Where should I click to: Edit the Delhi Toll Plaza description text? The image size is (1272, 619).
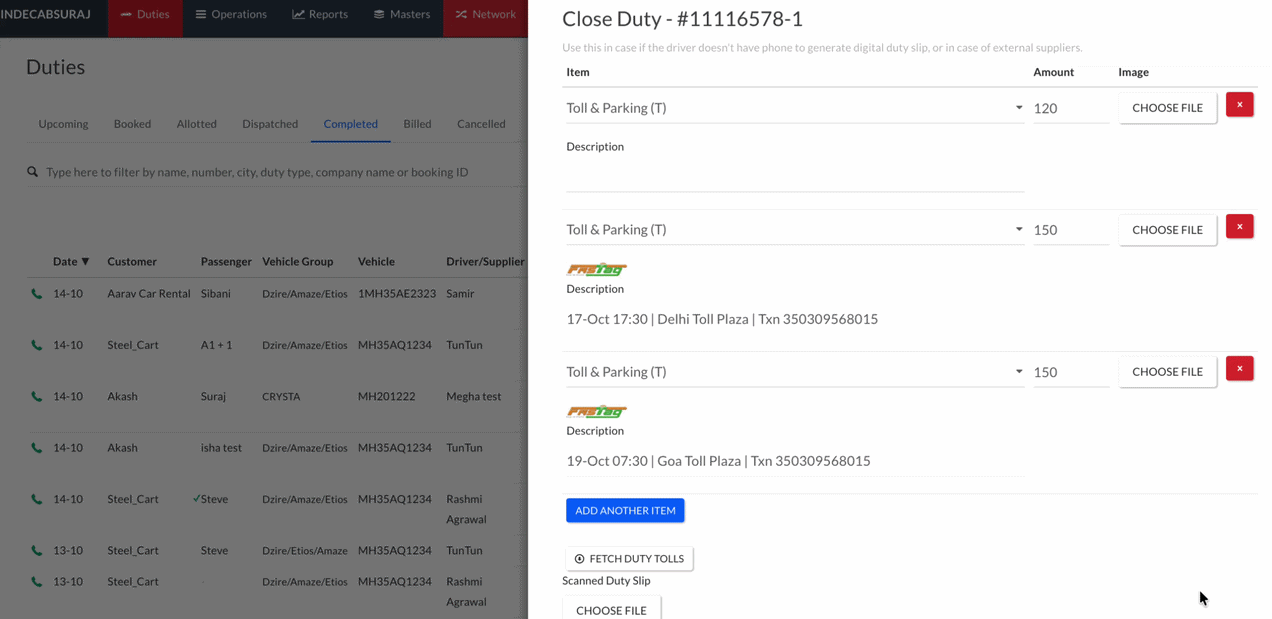click(795, 319)
